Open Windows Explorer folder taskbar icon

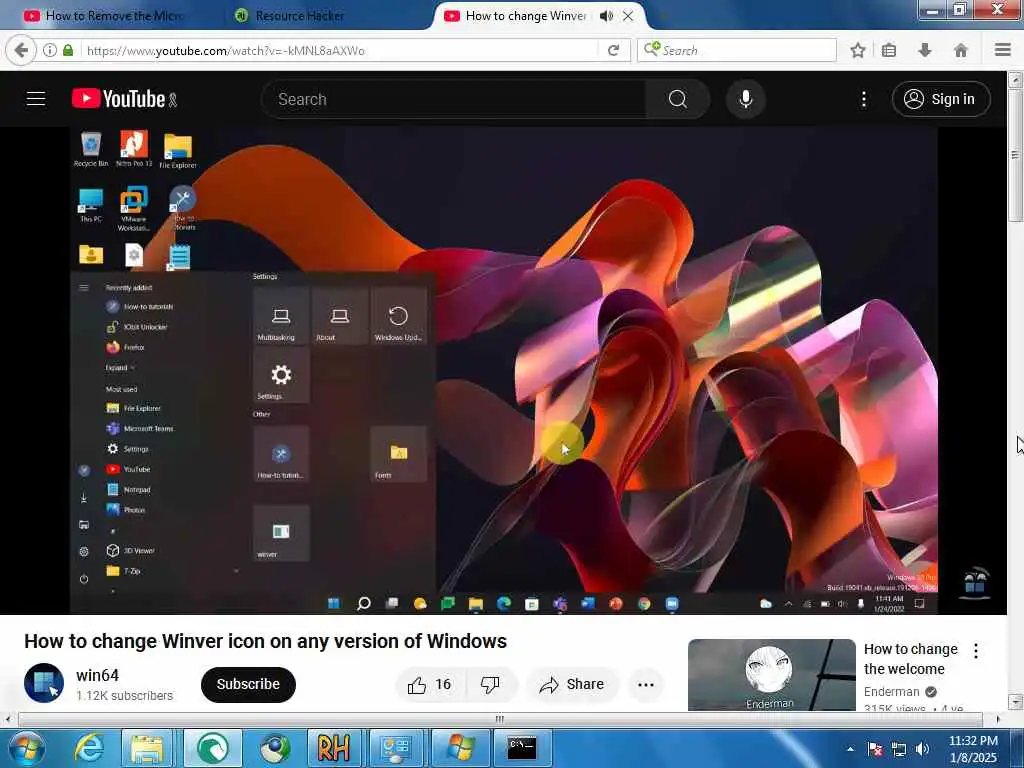click(x=147, y=748)
